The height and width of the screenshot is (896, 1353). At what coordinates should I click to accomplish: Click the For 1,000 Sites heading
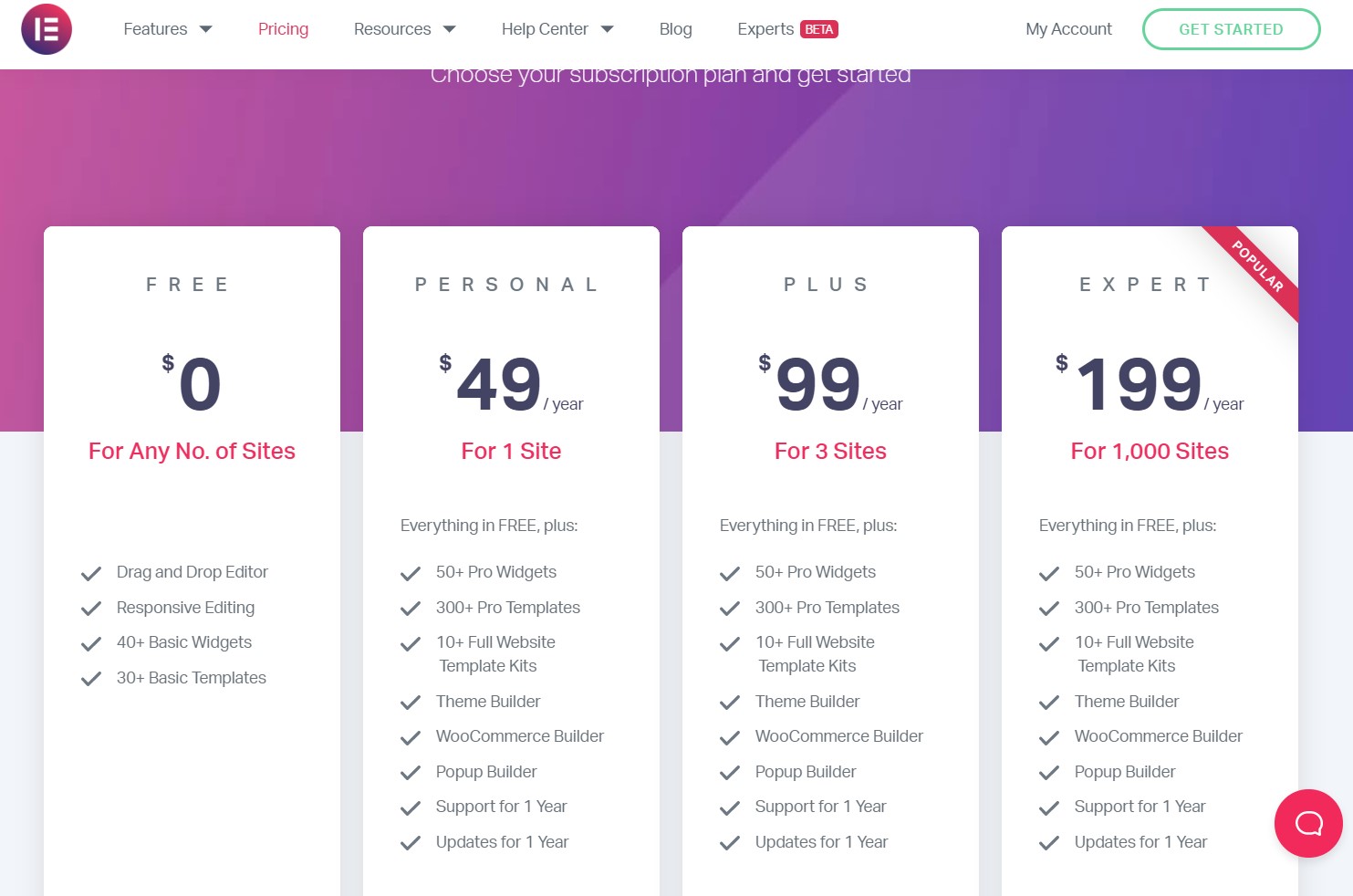click(x=1150, y=451)
